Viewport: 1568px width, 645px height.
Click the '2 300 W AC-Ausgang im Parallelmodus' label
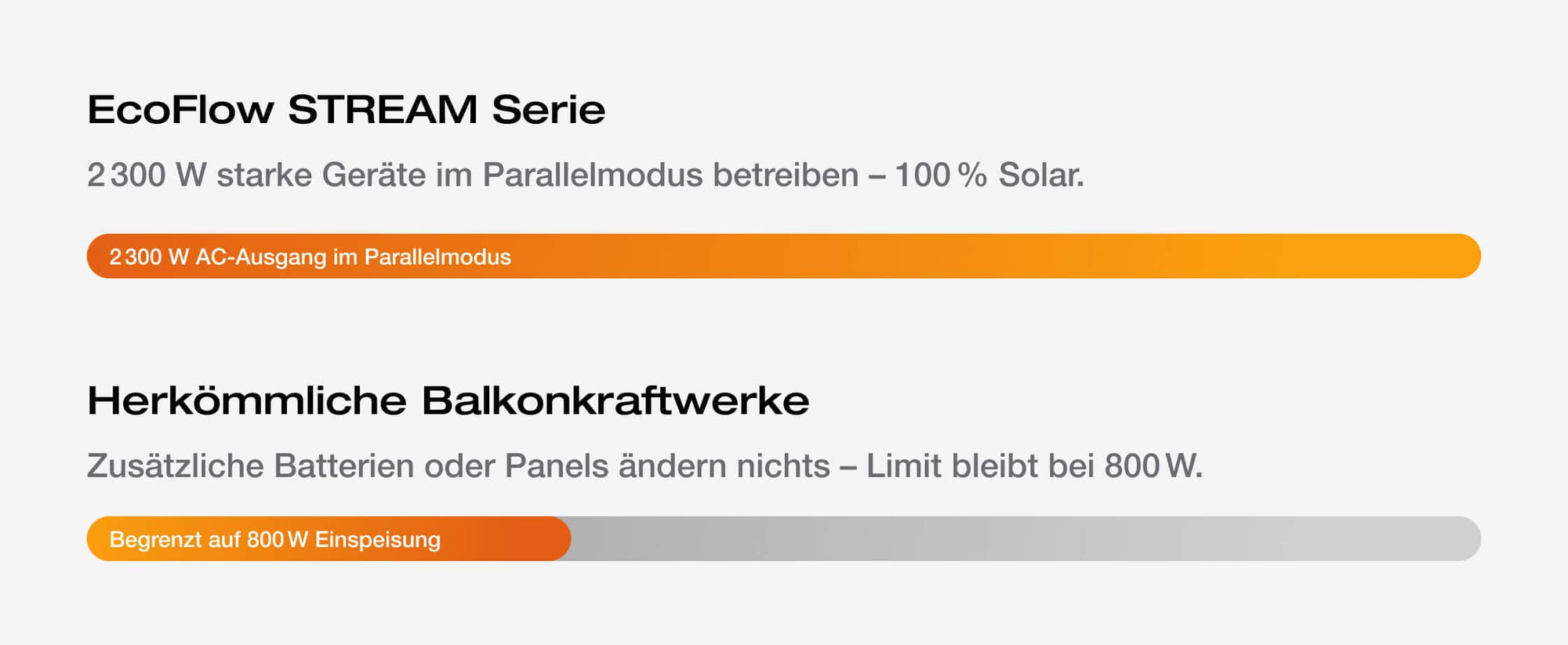[310, 257]
